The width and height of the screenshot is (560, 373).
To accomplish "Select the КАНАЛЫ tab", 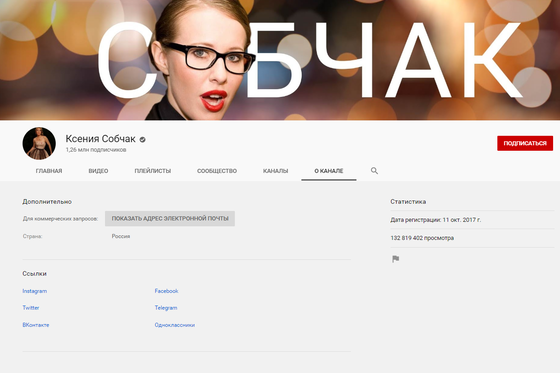I will point(275,171).
